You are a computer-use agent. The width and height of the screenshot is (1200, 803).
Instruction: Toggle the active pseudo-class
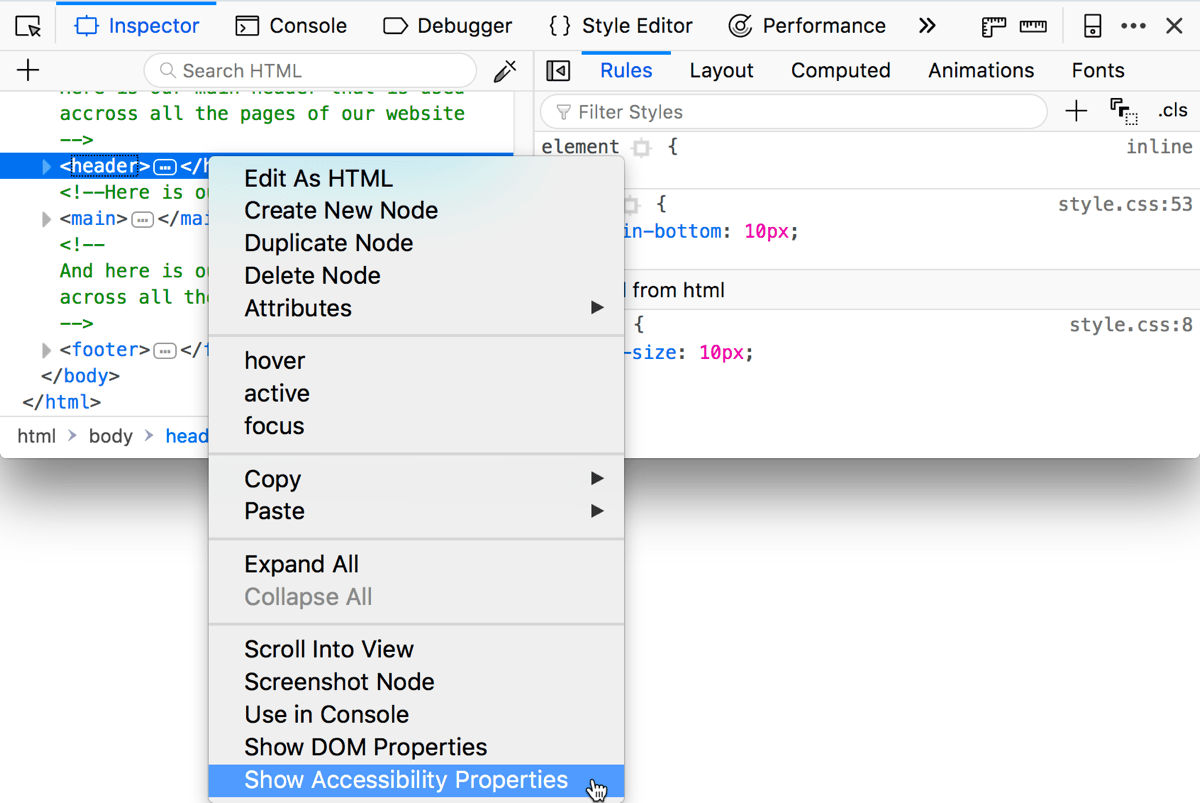(x=277, y=393)
